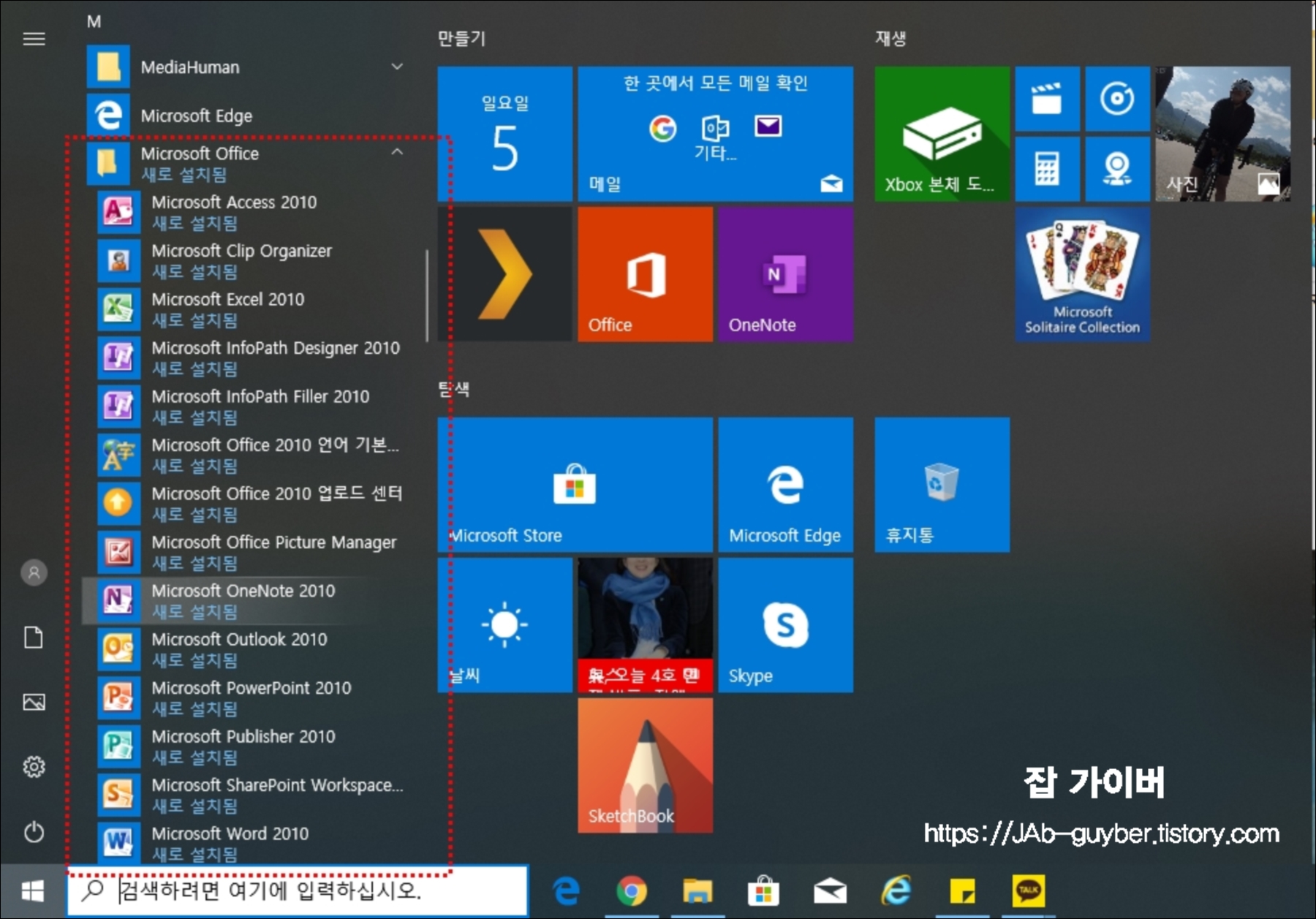The image size is (1316, 919).
Task: Click the user account icon
Action: click(x=34, y=572)
